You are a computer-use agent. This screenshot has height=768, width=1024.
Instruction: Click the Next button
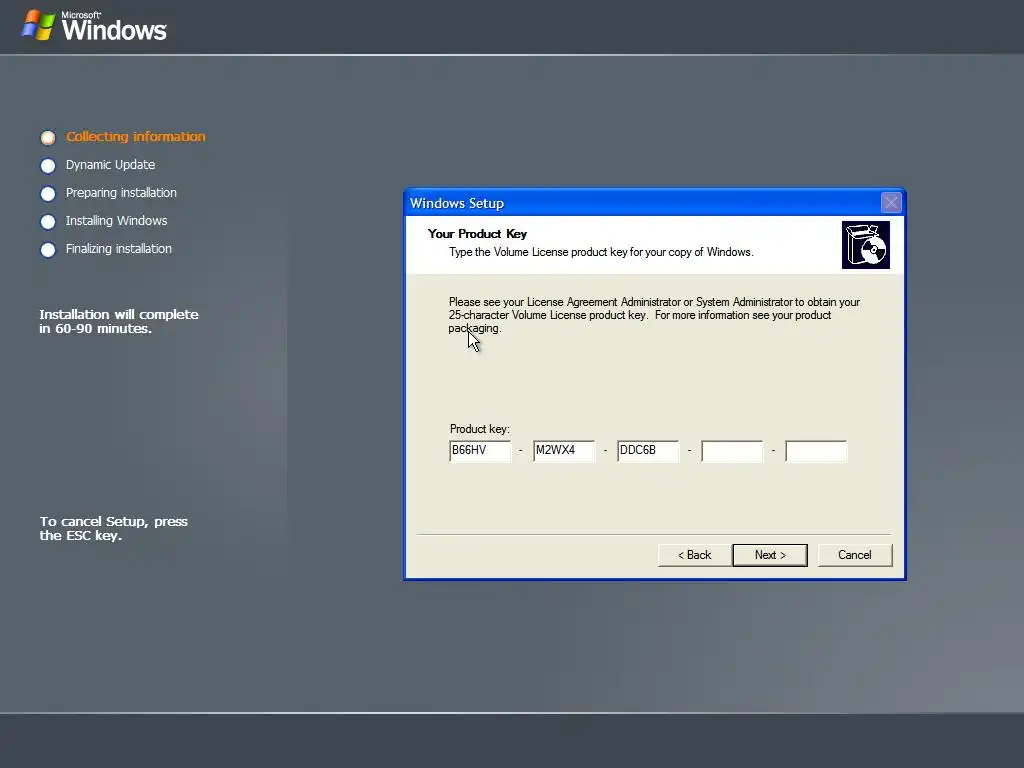click(770, 555)
